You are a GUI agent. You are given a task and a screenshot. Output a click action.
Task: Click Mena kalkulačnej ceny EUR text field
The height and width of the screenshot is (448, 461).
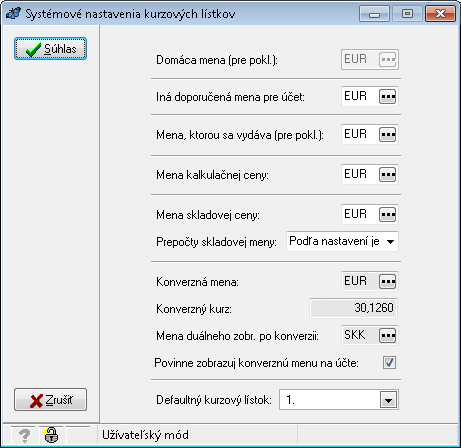pyautogui.click(x=360, y=175)
